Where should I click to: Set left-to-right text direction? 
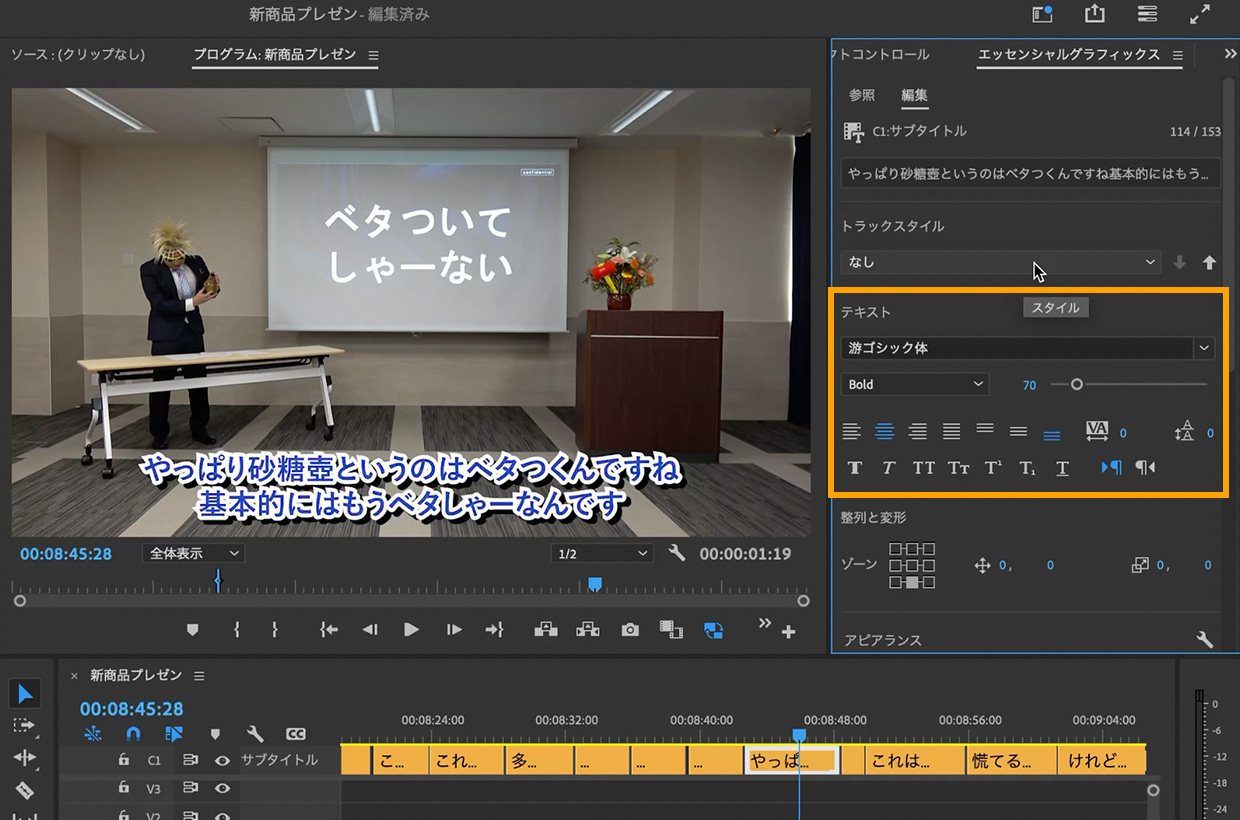point(1111,467)
